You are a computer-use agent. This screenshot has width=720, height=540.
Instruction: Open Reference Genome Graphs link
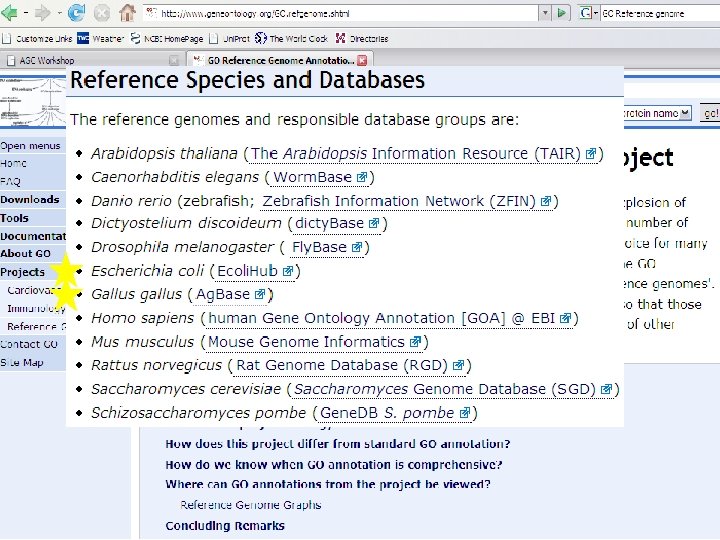pyautogui.click(x=251, y=505)
